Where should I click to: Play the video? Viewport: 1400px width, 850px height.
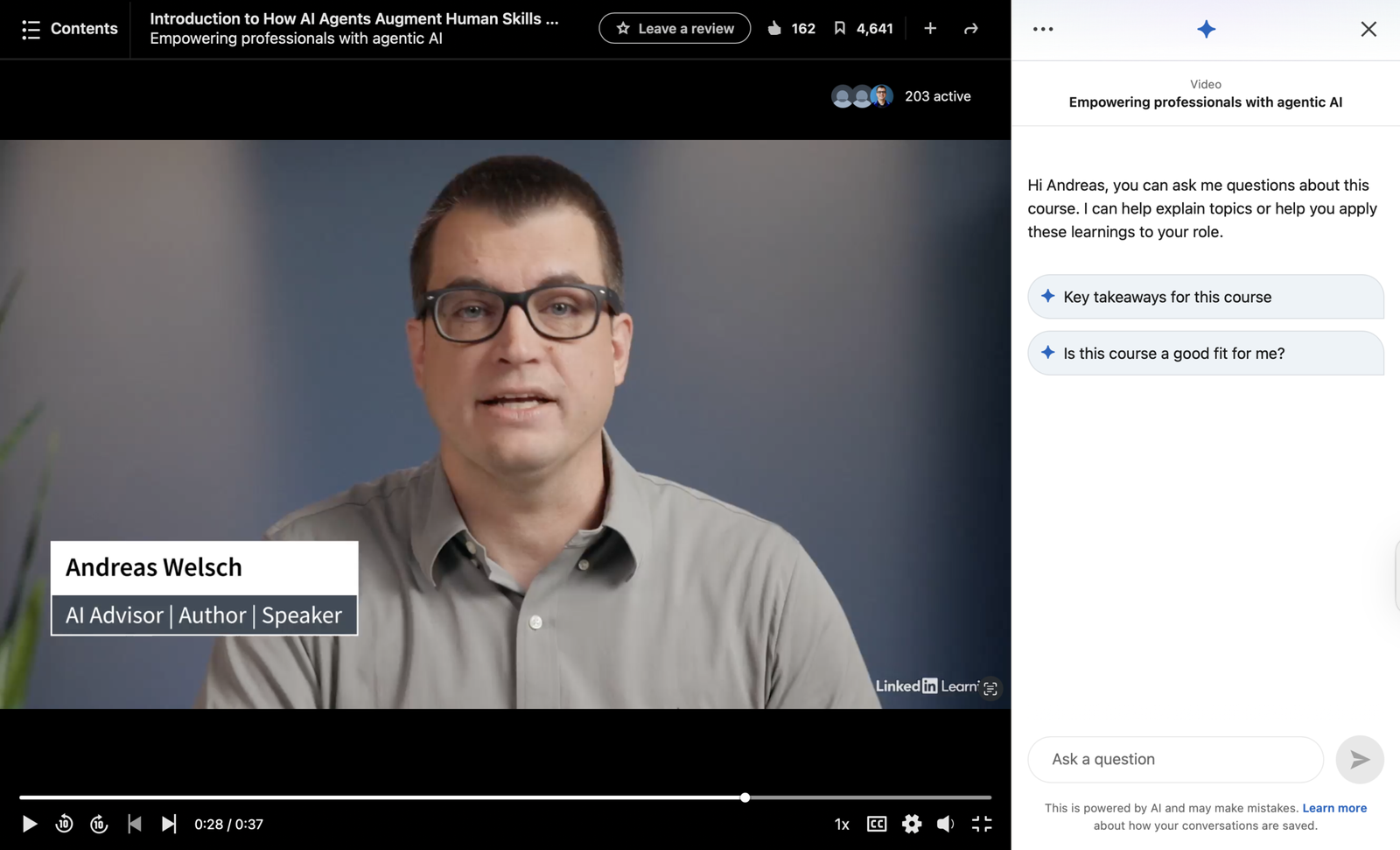point(29,824)
